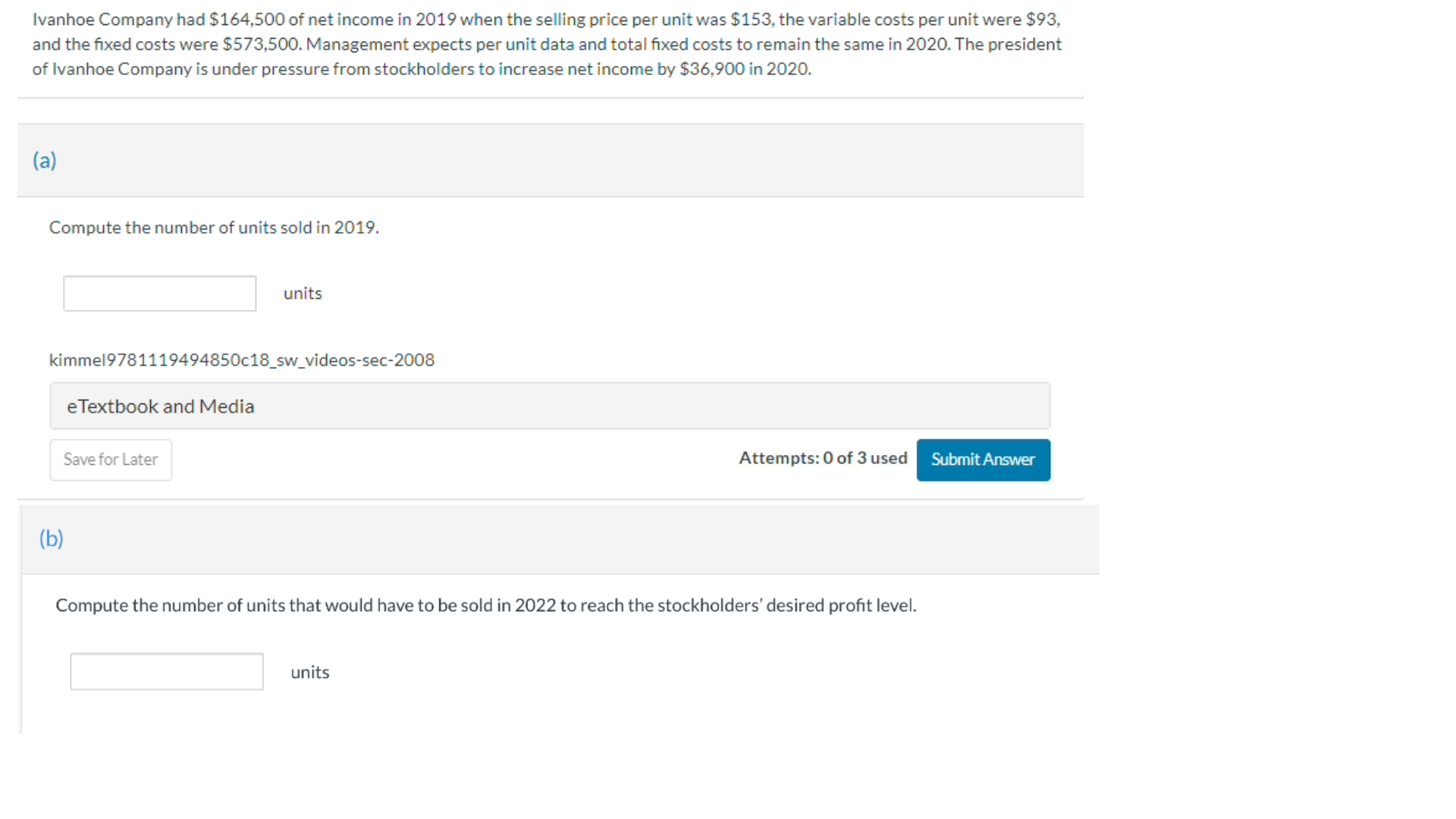Click the 'Compute the number of units sold in 2019' prompt
The width and height of the screenshot is (1456, 819).
(214, 227)
